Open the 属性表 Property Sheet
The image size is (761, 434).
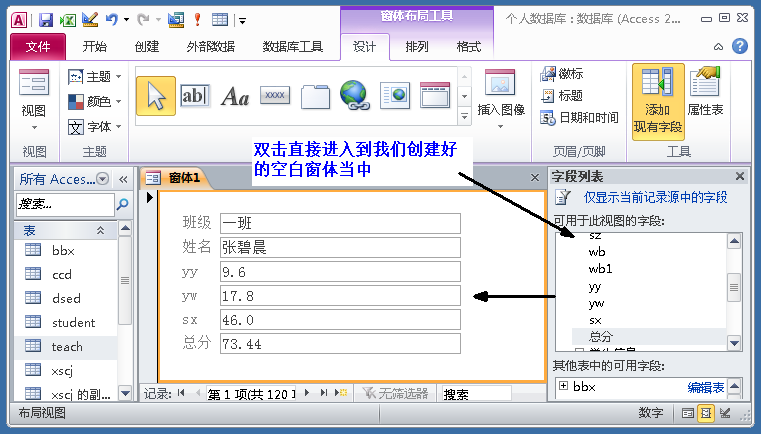[x=705, y=92]
